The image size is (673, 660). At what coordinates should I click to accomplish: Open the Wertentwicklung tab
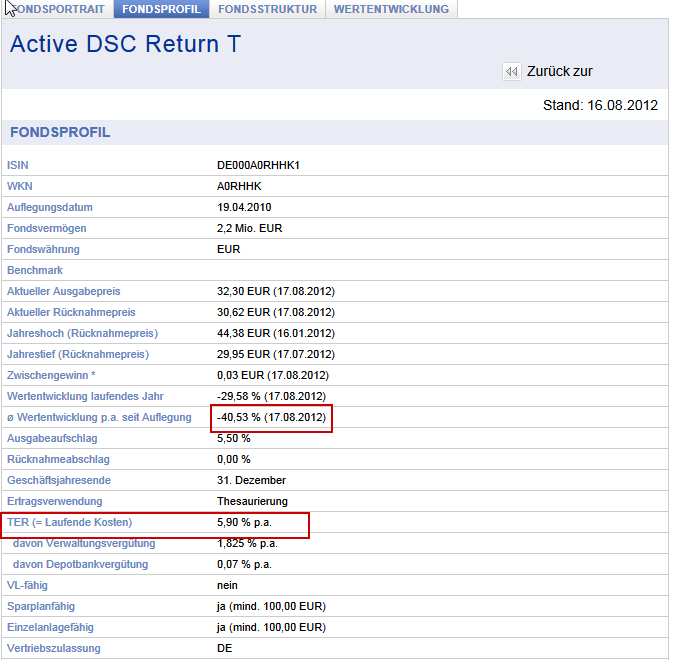coord(391,9)
